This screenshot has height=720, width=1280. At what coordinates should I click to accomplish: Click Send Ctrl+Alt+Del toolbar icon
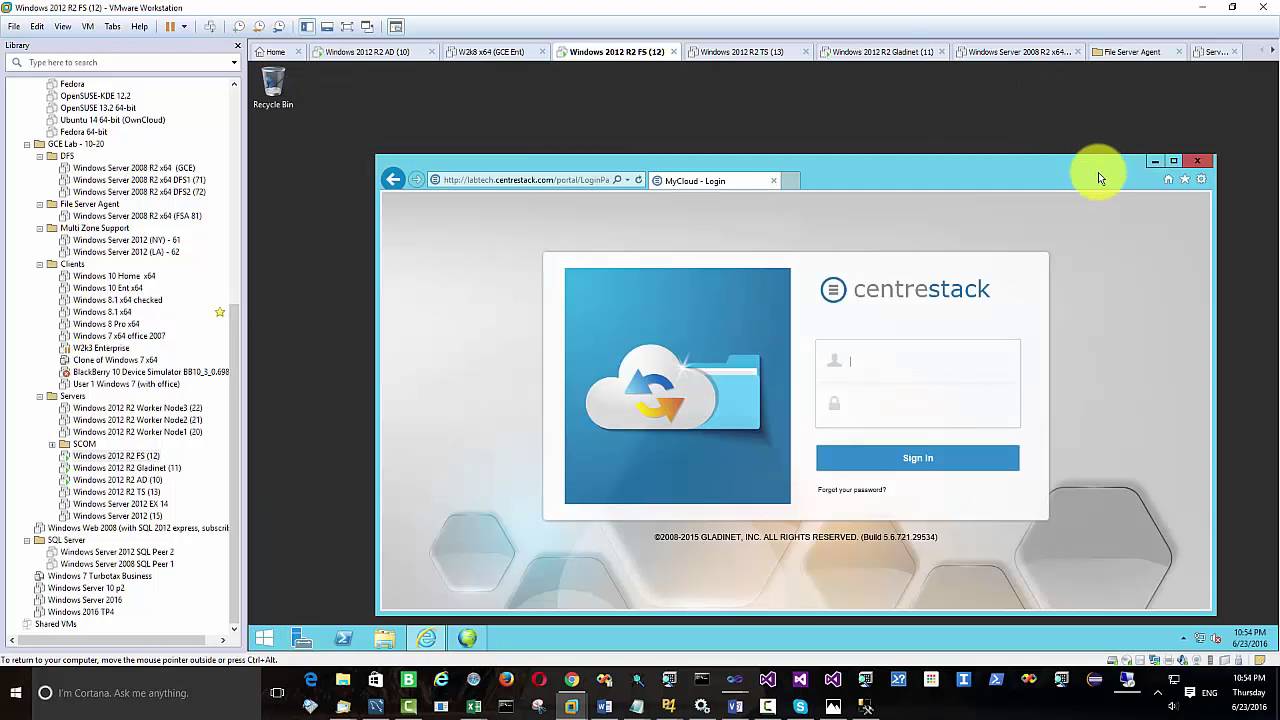(210, 27)
